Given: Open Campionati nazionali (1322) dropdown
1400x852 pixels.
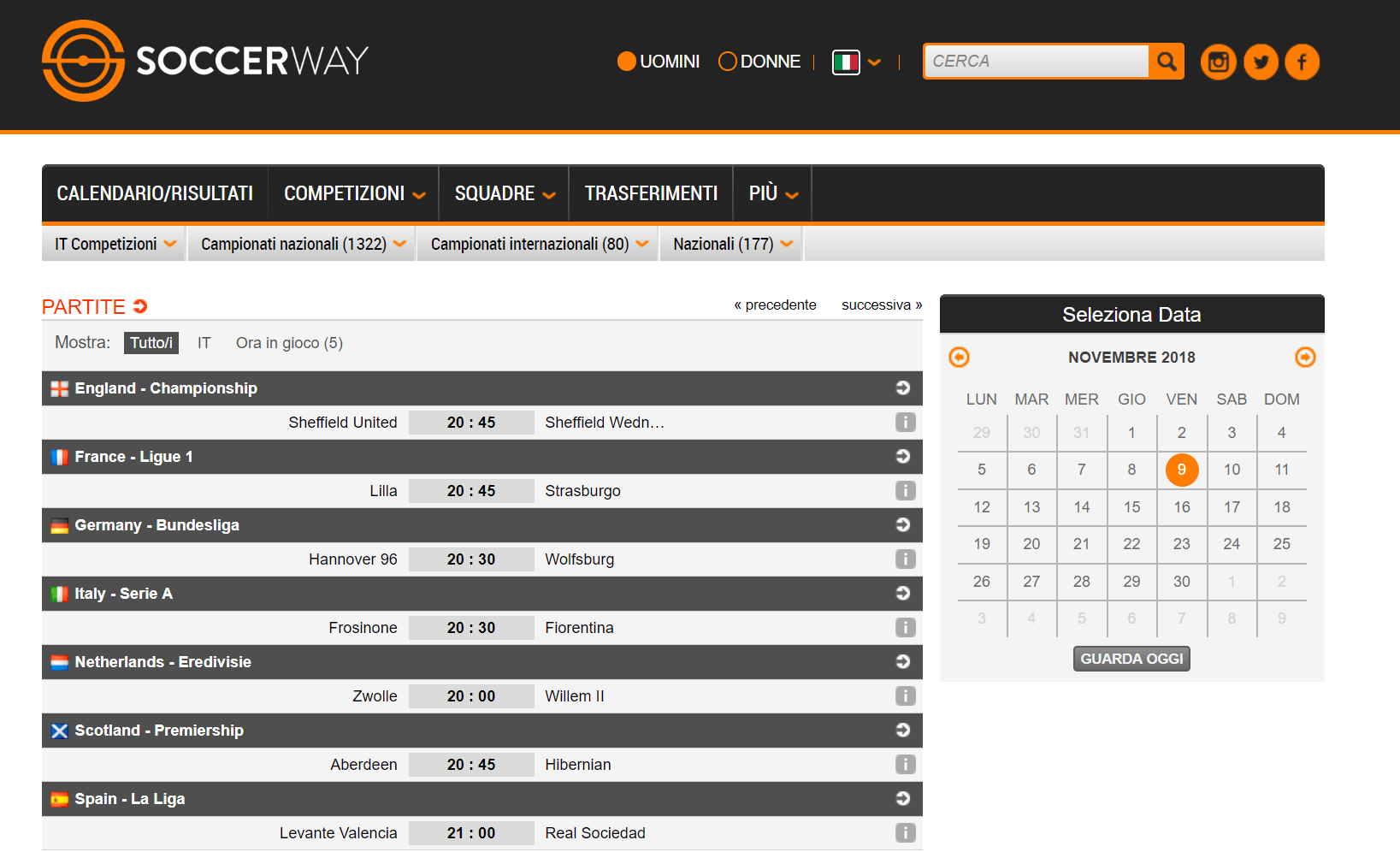Looking at the screenshot, I should (303, 244).
